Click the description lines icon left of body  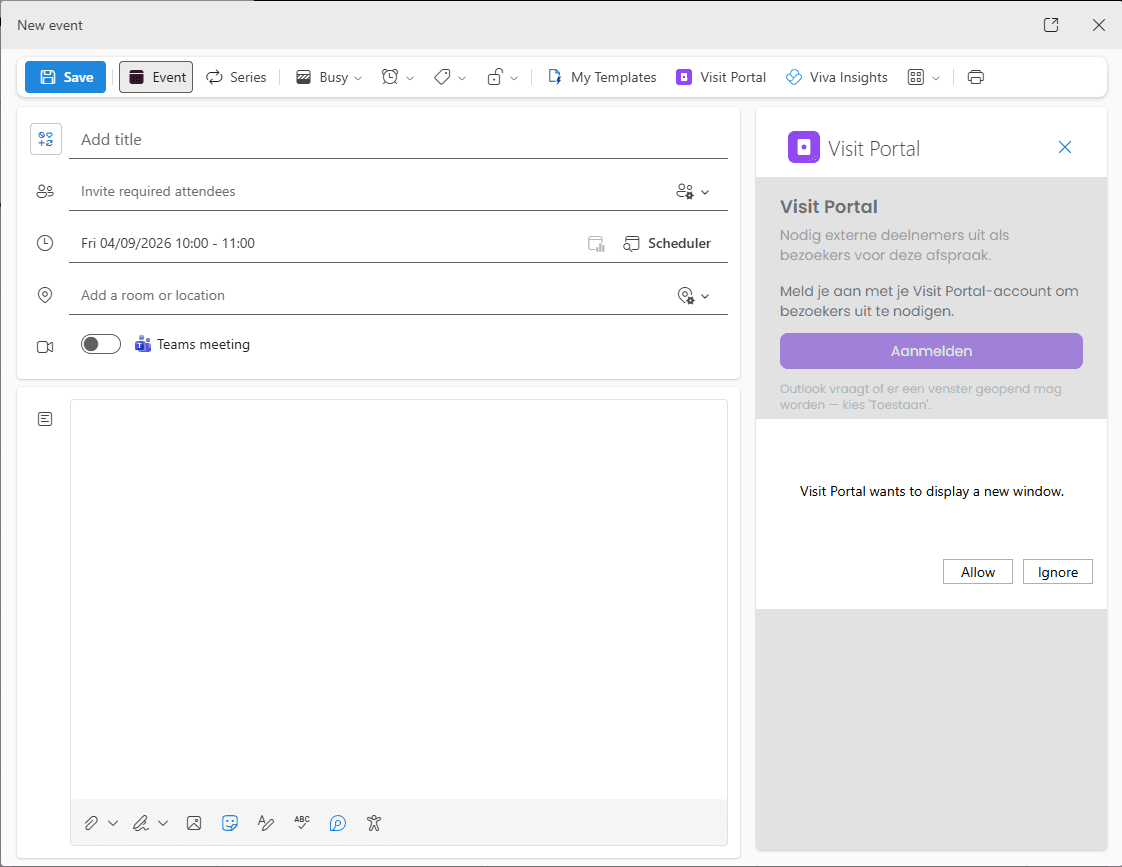point(45,419)
